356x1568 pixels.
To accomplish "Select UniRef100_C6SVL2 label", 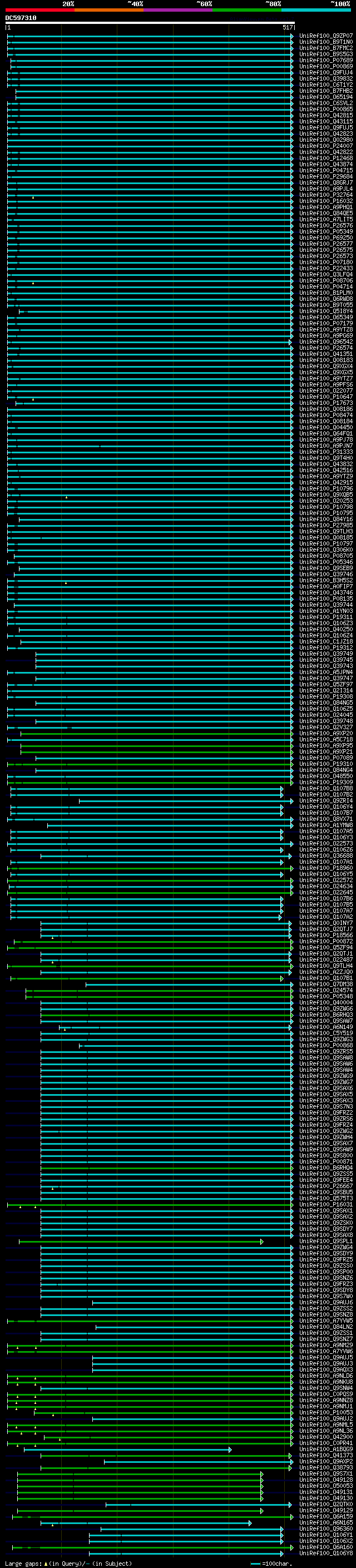I will click(x=326, y=103).
